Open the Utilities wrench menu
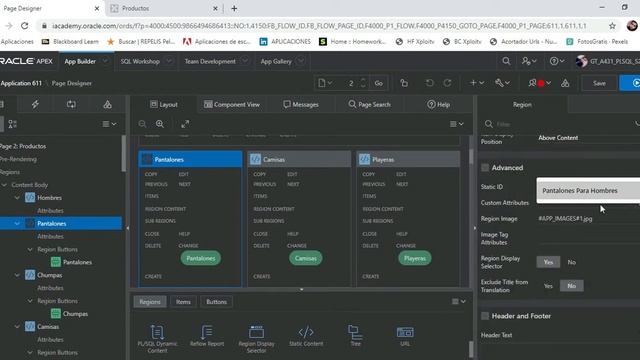The width and height of the screenshot is (640, 360). point(502,83)
